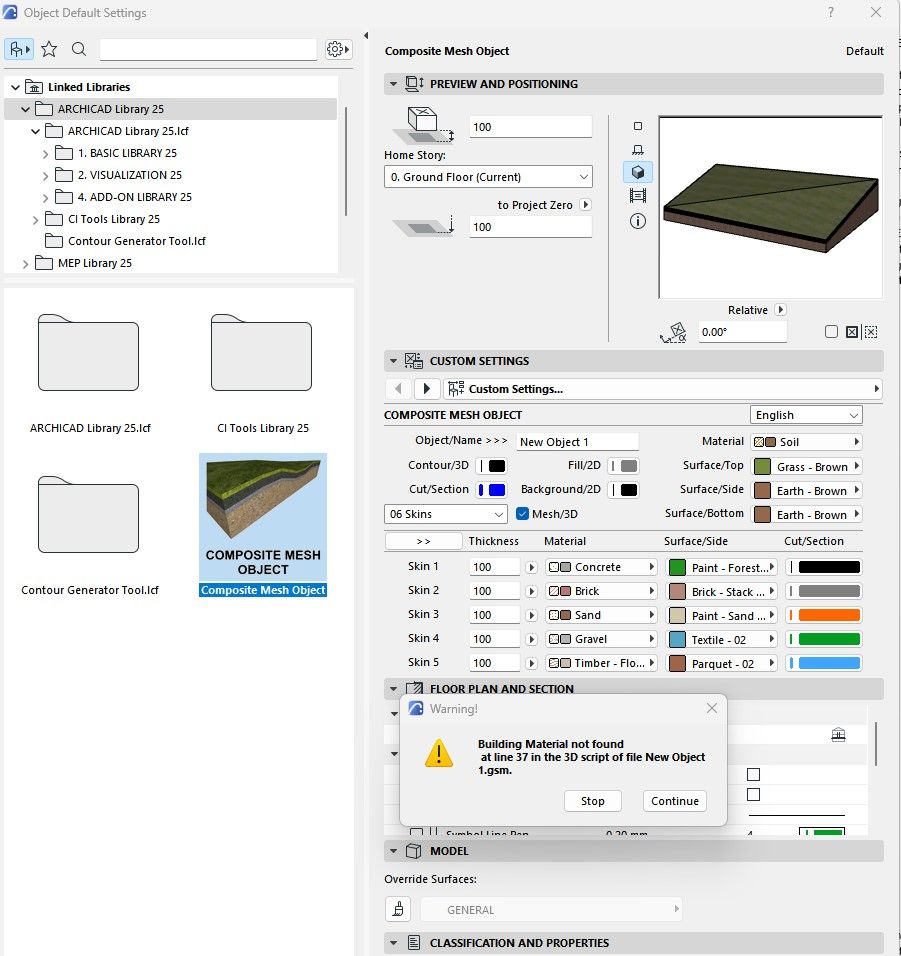Screen dimensions: 901x956
Task: Open the Custom Settings page menu
Action: click(x=663, y=388)
